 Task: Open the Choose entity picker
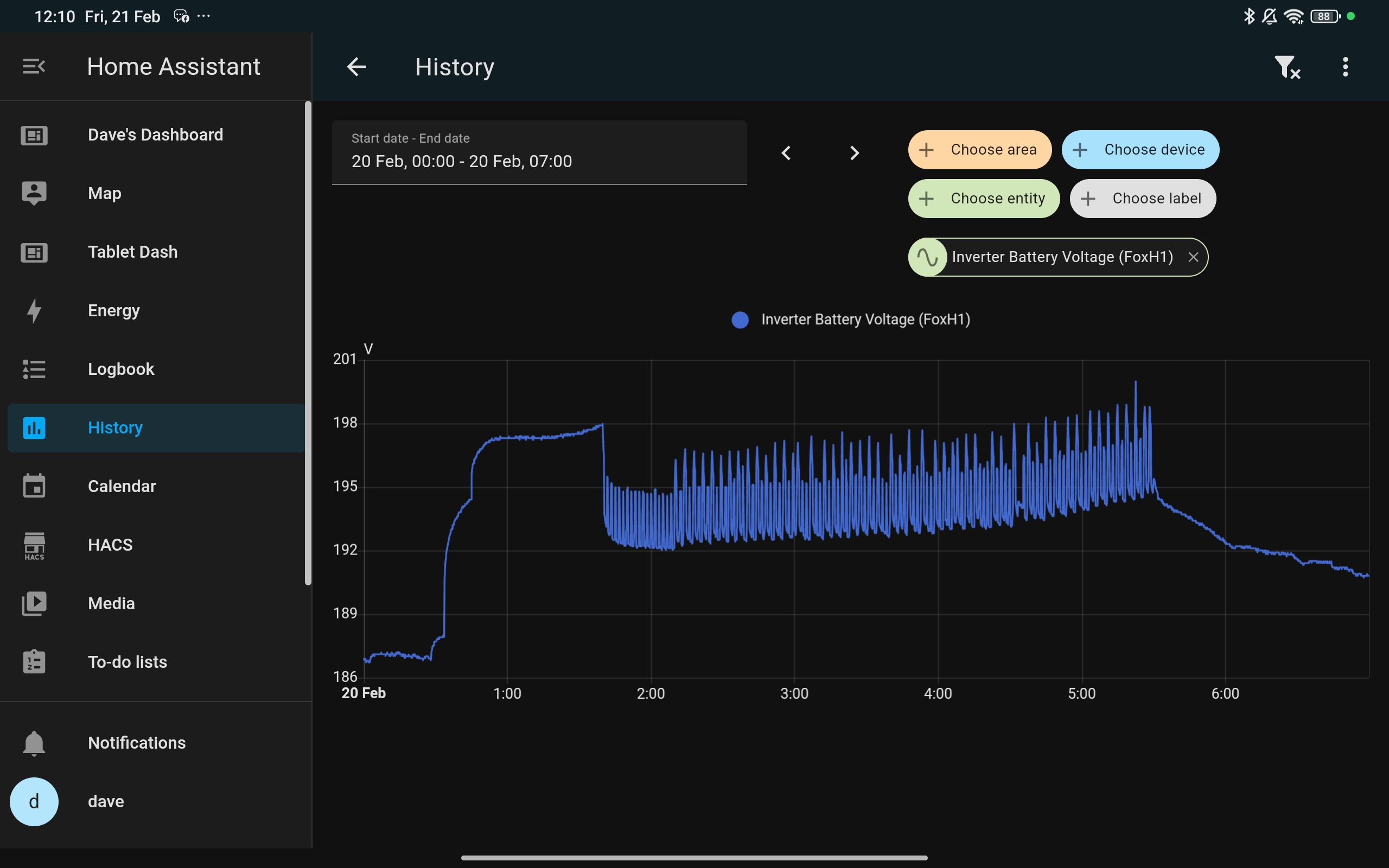(x=984, y=199)
